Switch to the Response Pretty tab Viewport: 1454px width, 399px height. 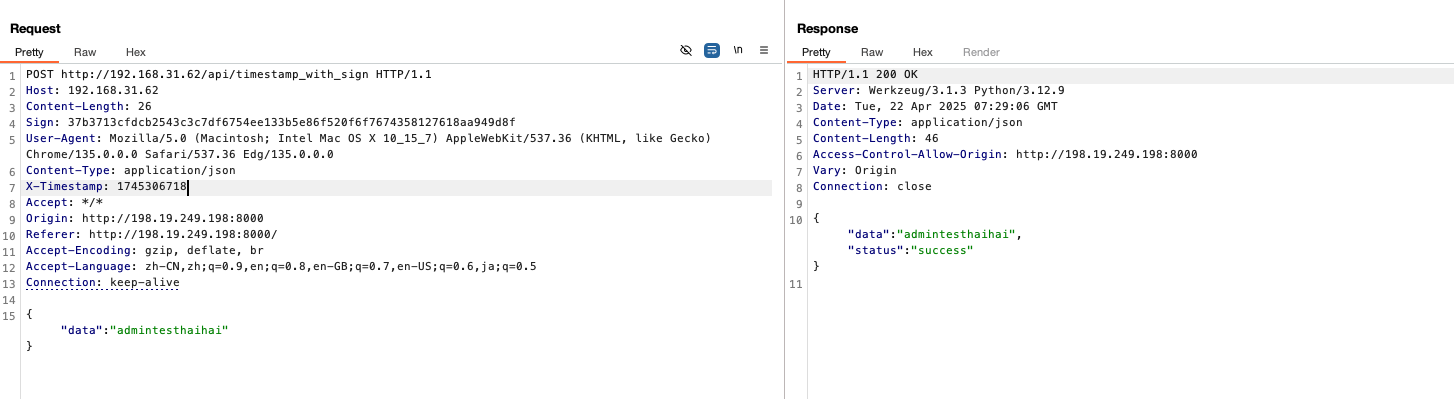point(816,52)
